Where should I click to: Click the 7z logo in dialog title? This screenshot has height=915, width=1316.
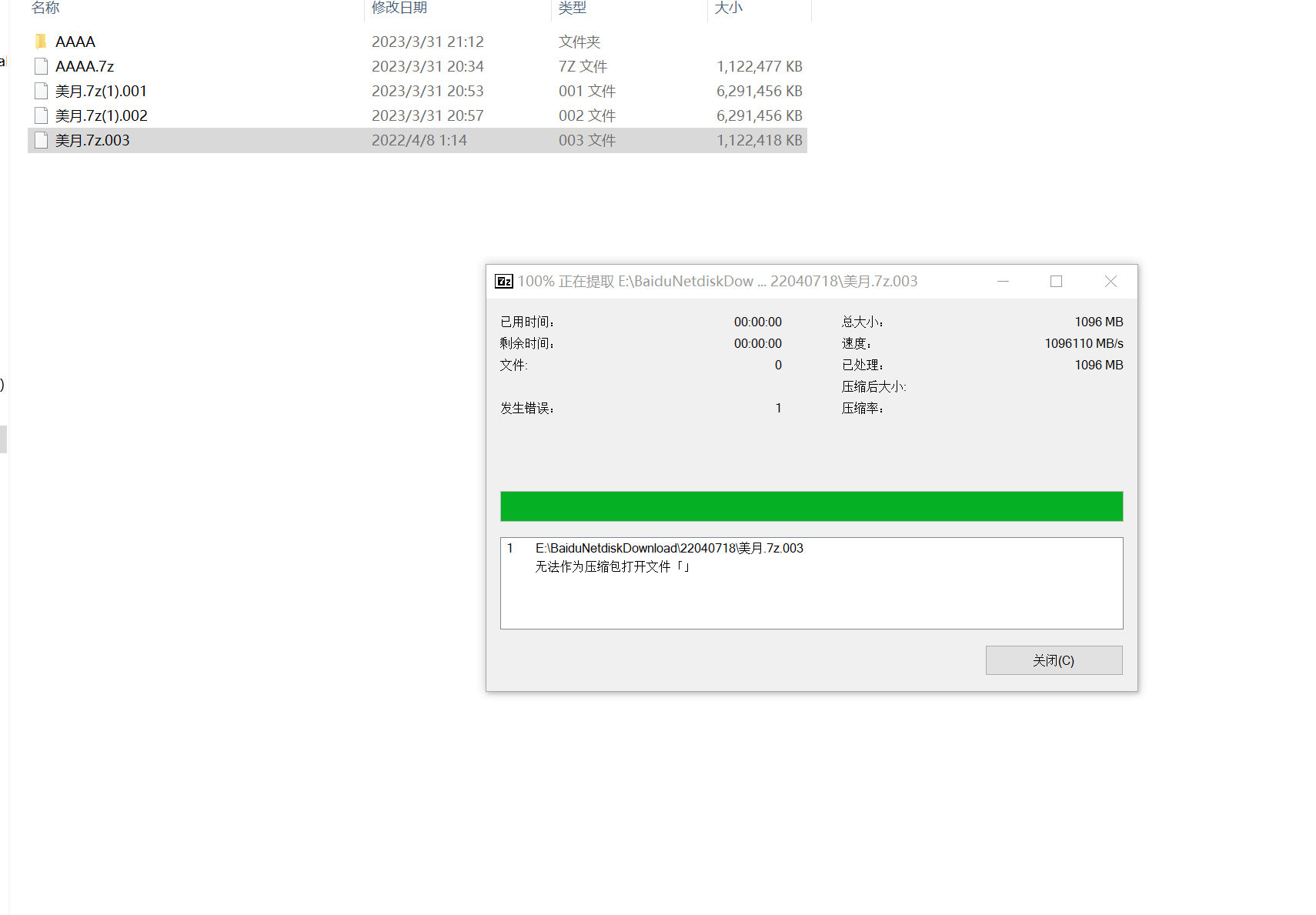pyautogui.click(x=504, y=282)
